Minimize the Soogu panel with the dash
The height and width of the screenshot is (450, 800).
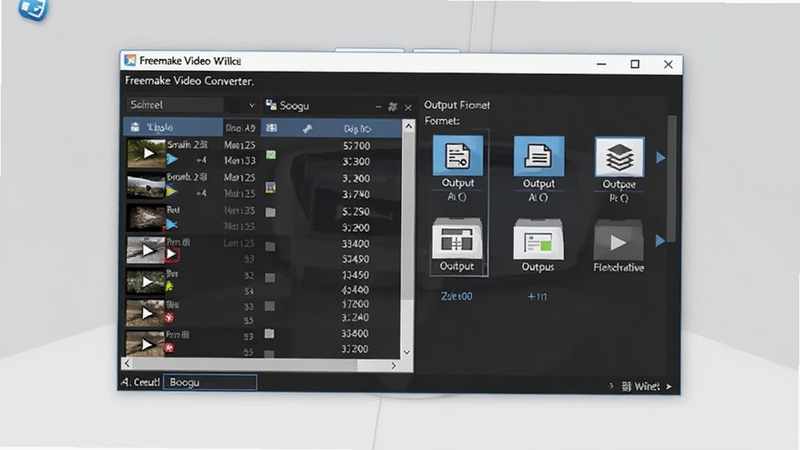tap(378, 107)
